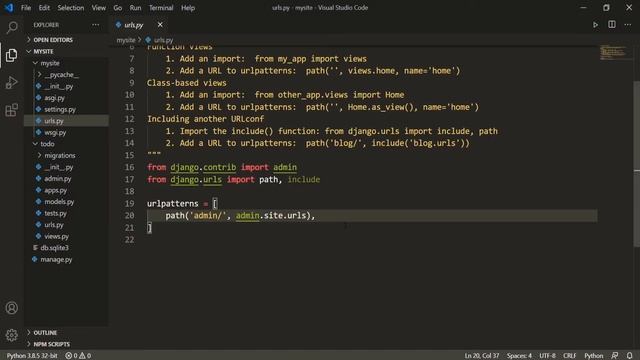Open apps.py file
The height and width of the screenshot is (360, 640).
click(x=66, y=190)
